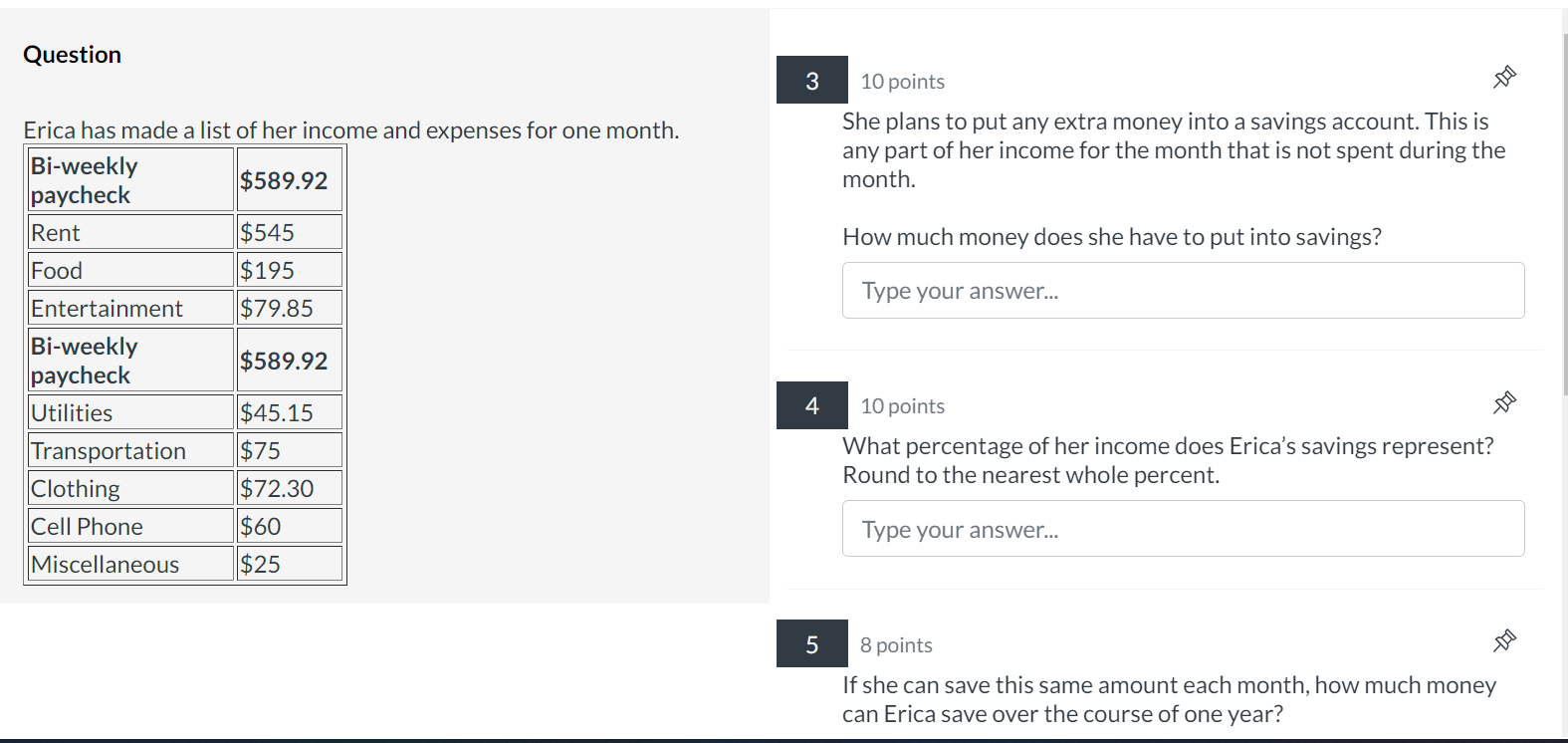
Task: Select the Utilities expense cell
Action: [x=129, y=411]
